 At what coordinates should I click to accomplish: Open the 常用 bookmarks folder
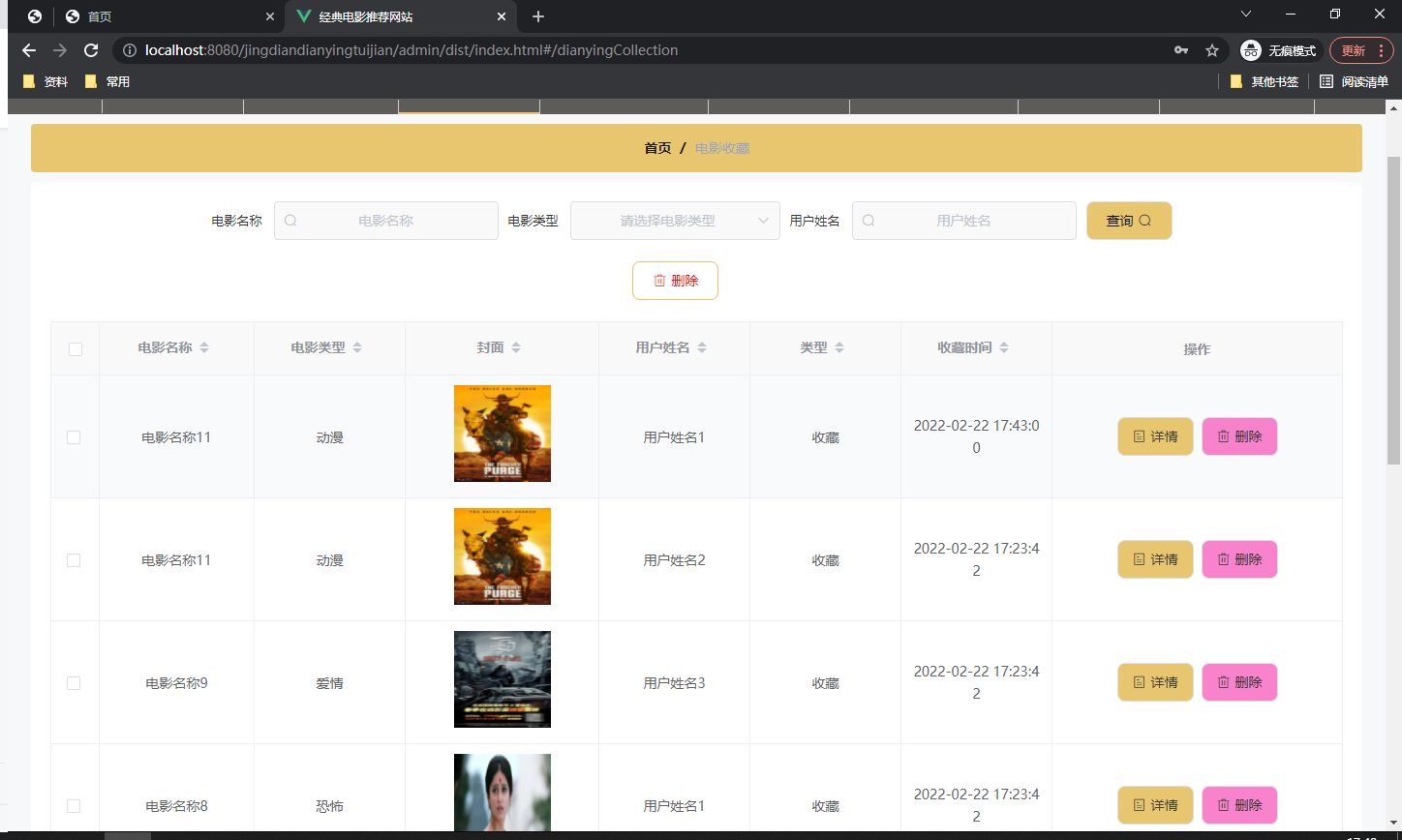[x=107, y=82]
